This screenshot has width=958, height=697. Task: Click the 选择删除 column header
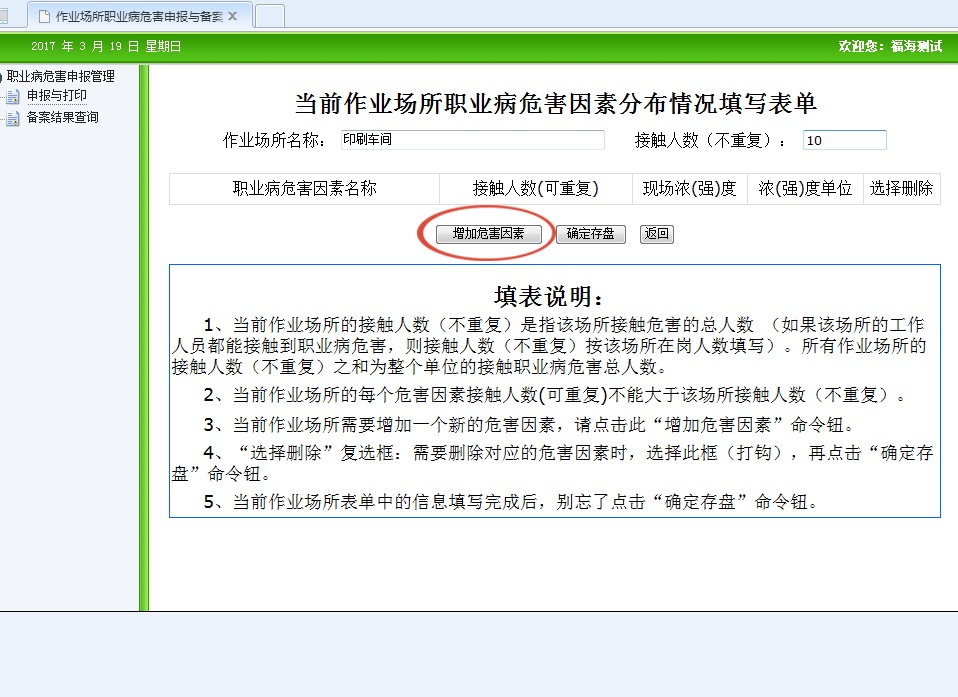901,188
